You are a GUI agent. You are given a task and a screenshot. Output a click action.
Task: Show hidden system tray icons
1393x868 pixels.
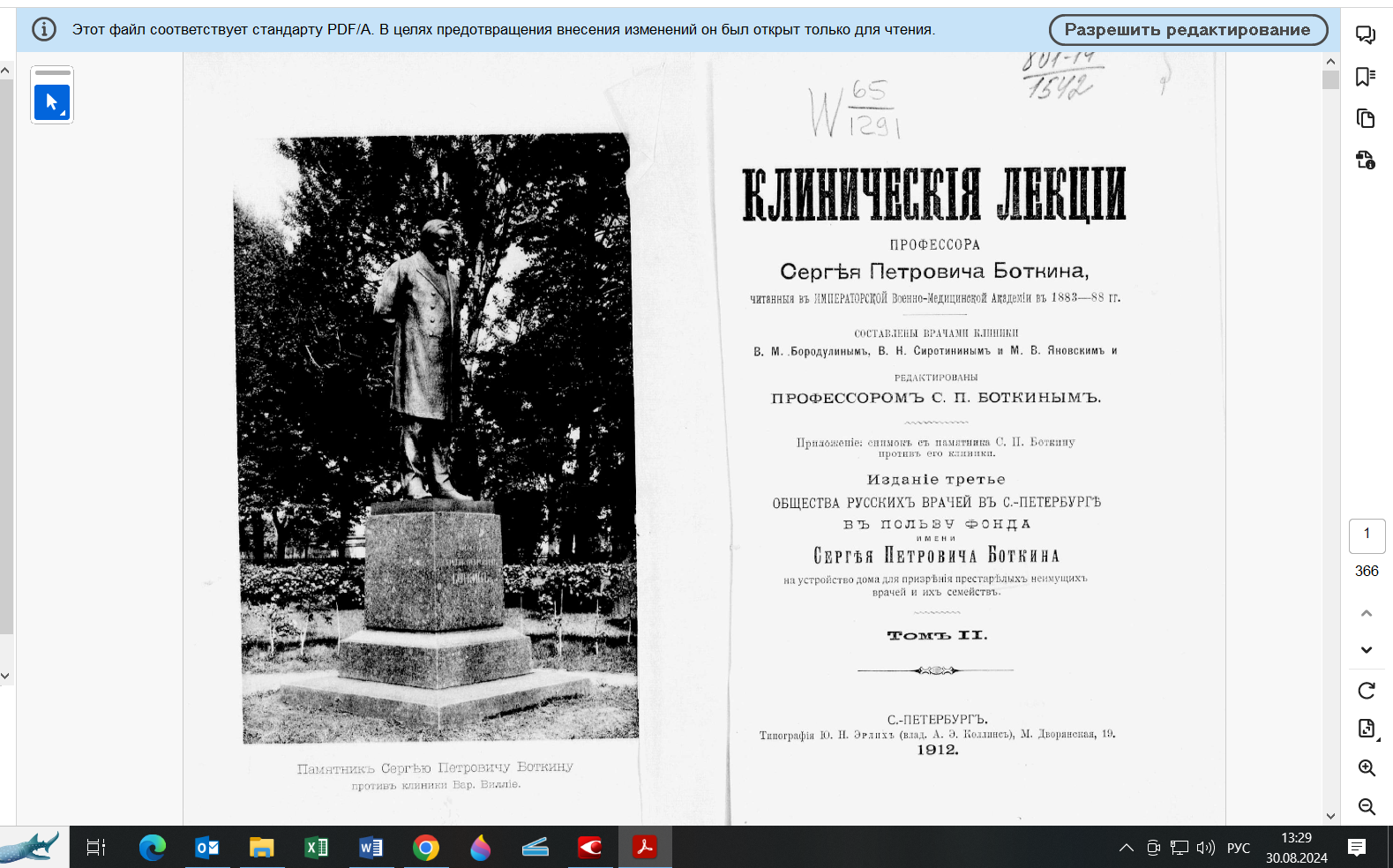pyautogui.click(x=1126, y=848)
